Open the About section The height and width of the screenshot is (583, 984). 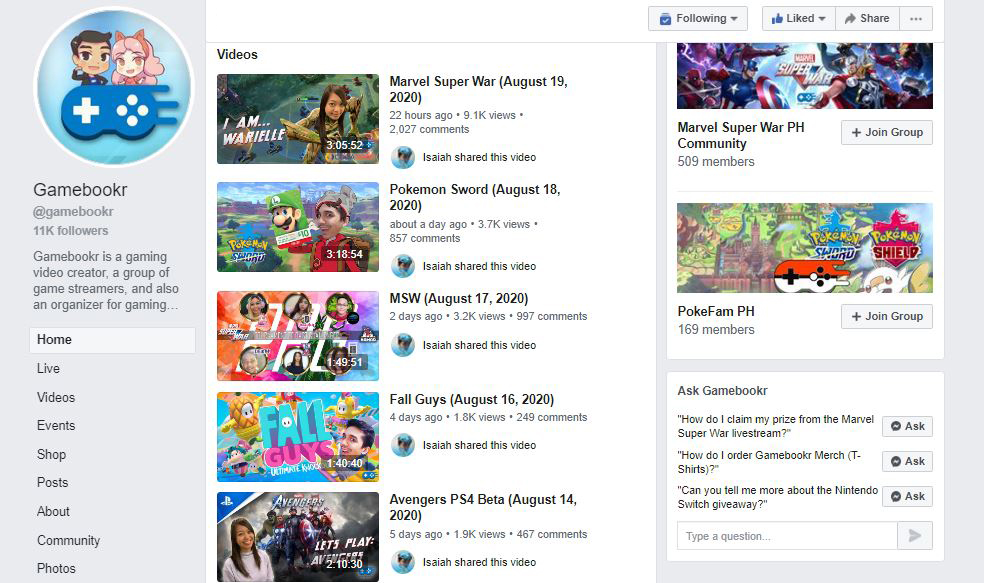53,511
